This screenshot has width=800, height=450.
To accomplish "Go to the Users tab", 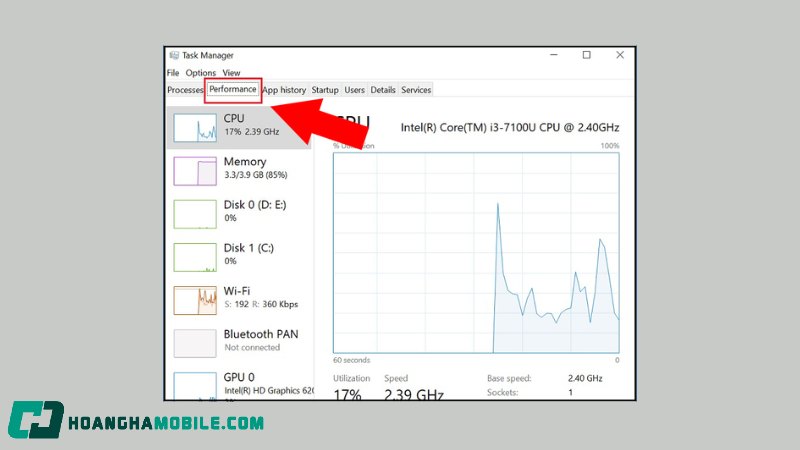I will (x=354, y=90).
